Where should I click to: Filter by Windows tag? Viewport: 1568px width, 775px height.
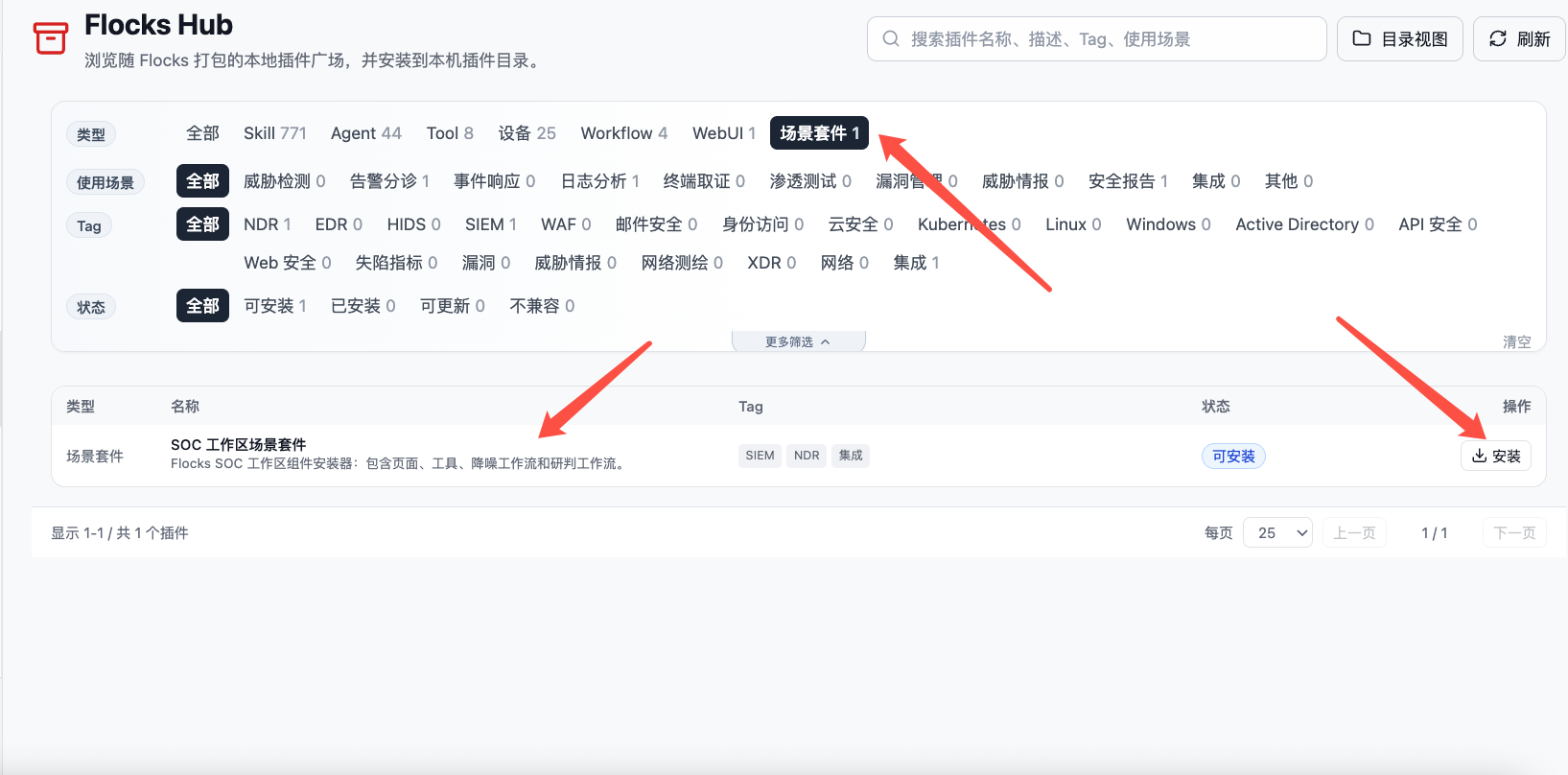(x=1168, y=224)
